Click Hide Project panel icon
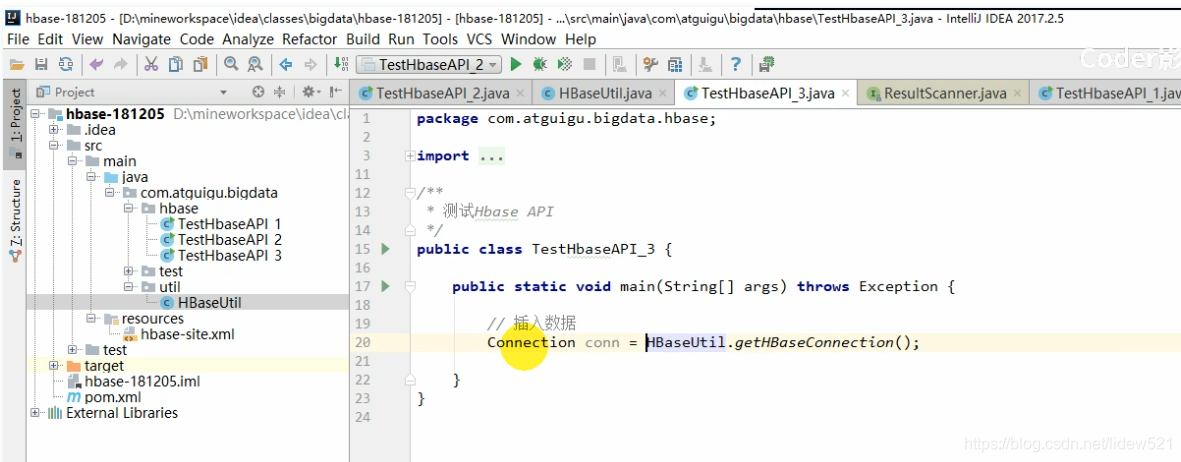The height and width of the screenshot is (462, 1181). [x=335, y=92]
